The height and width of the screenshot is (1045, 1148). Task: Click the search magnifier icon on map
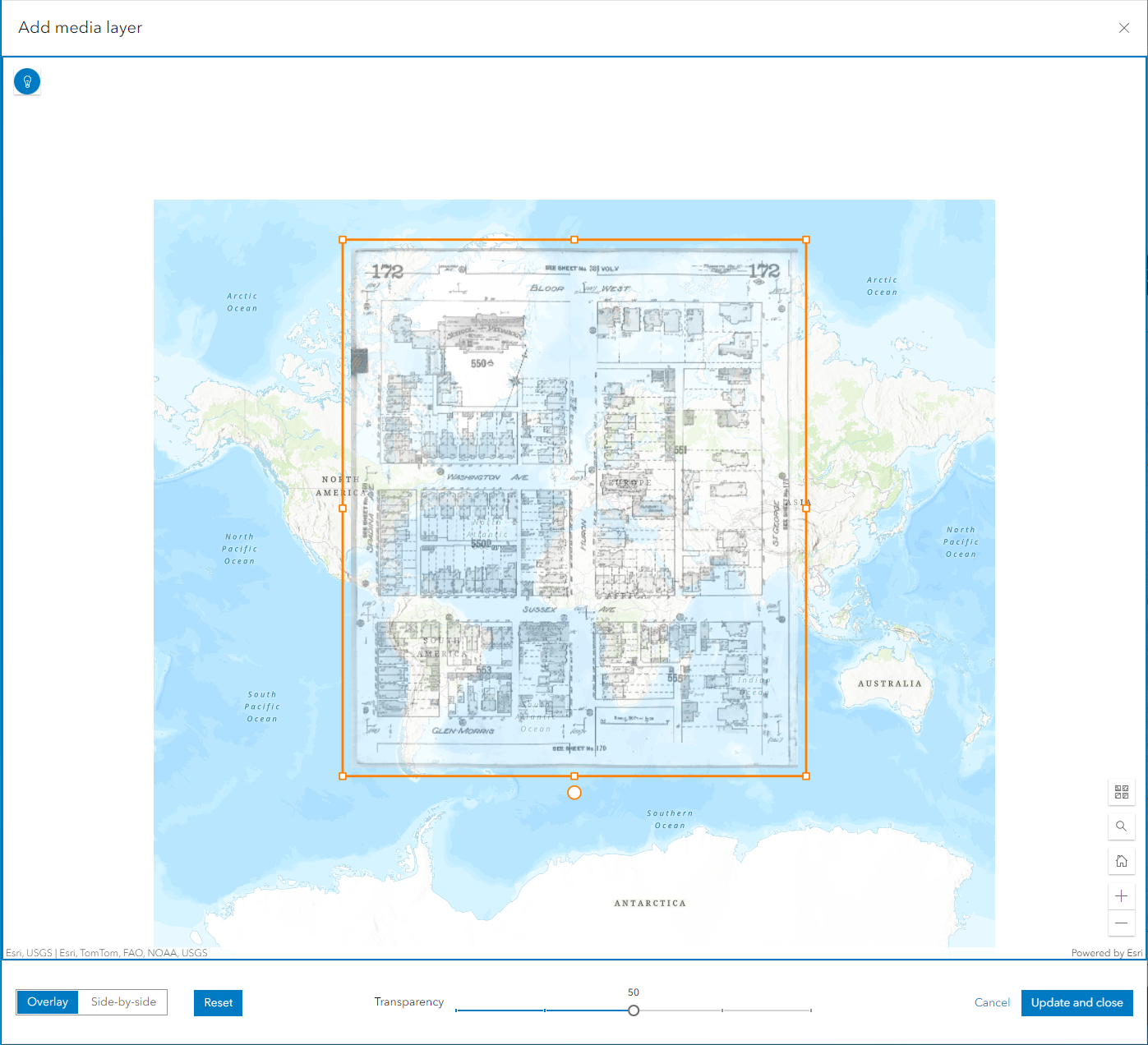1122,826
